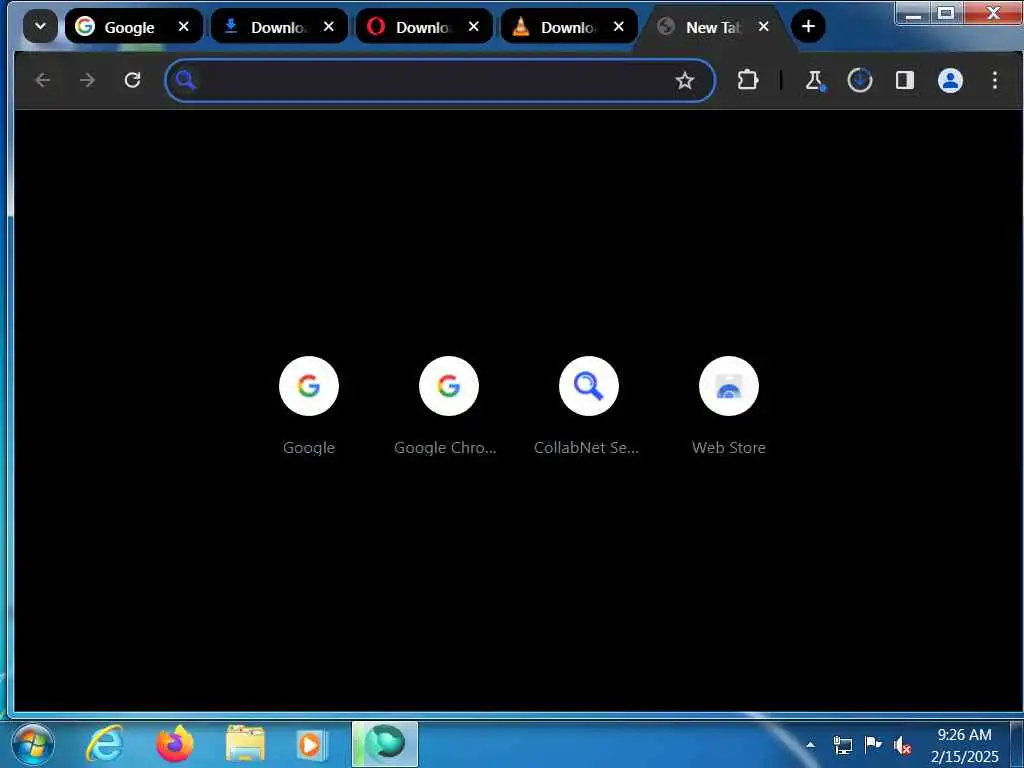Open the Google Chro... shortcut tile
Screen dimensions: 1024x768
449,406
